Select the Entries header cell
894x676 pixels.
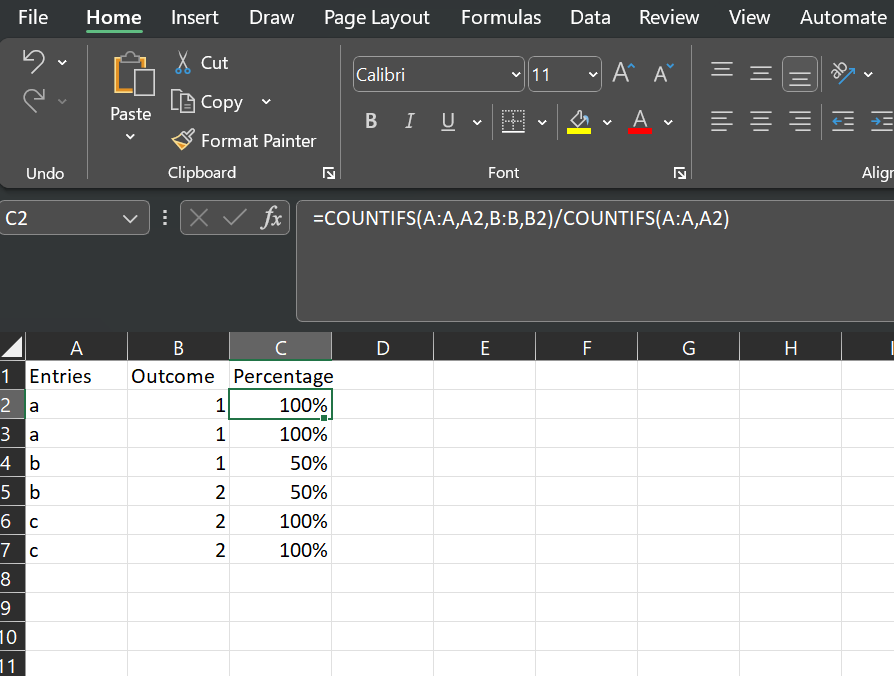click(76, 376)
